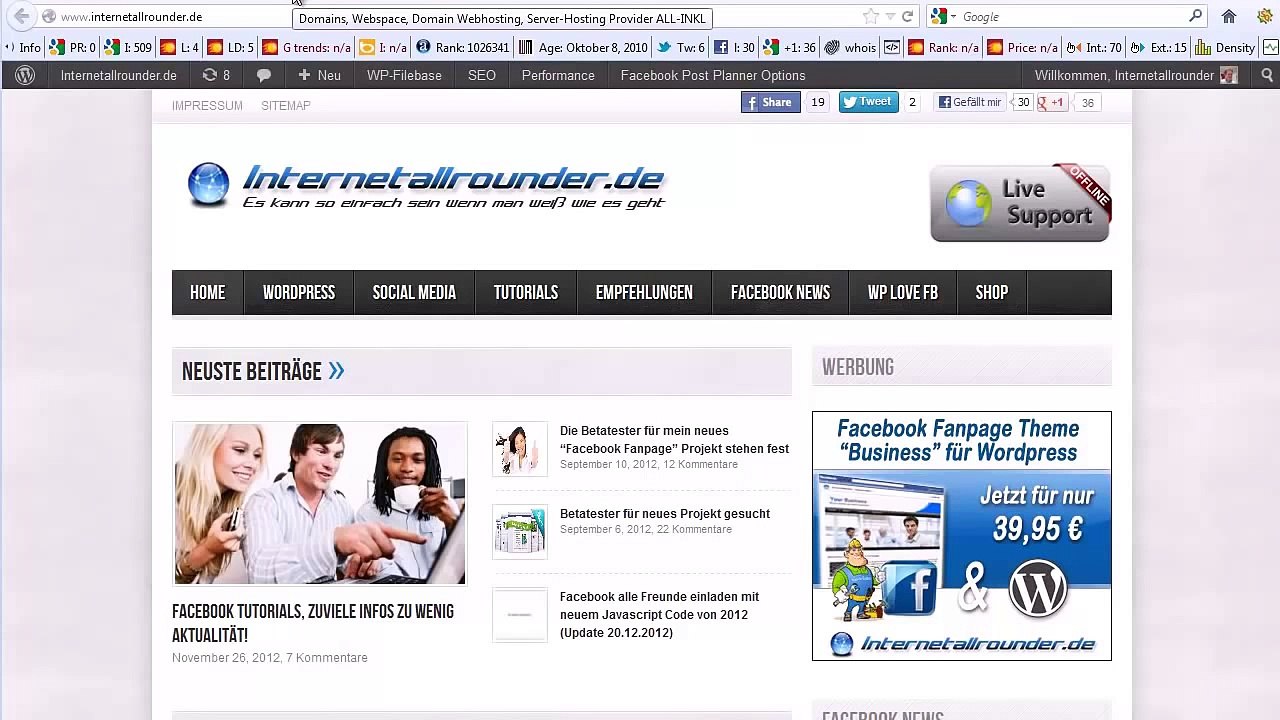This screenshot has width=1280, height=720.
Task: Open the IMPRESSUM link
Action: tap(207, 105)
